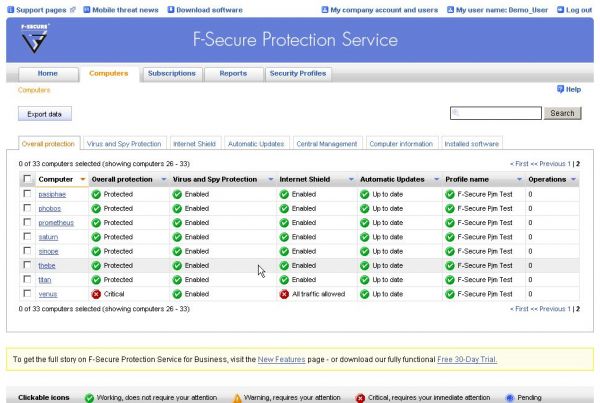The image size is (600, 403).
Task: Open the Free 30-Day Trial link
Action: pos(467,359)
